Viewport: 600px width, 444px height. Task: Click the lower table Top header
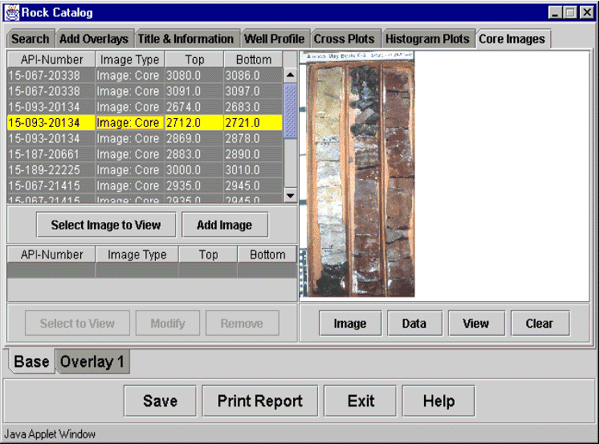[x=208, y=255]
